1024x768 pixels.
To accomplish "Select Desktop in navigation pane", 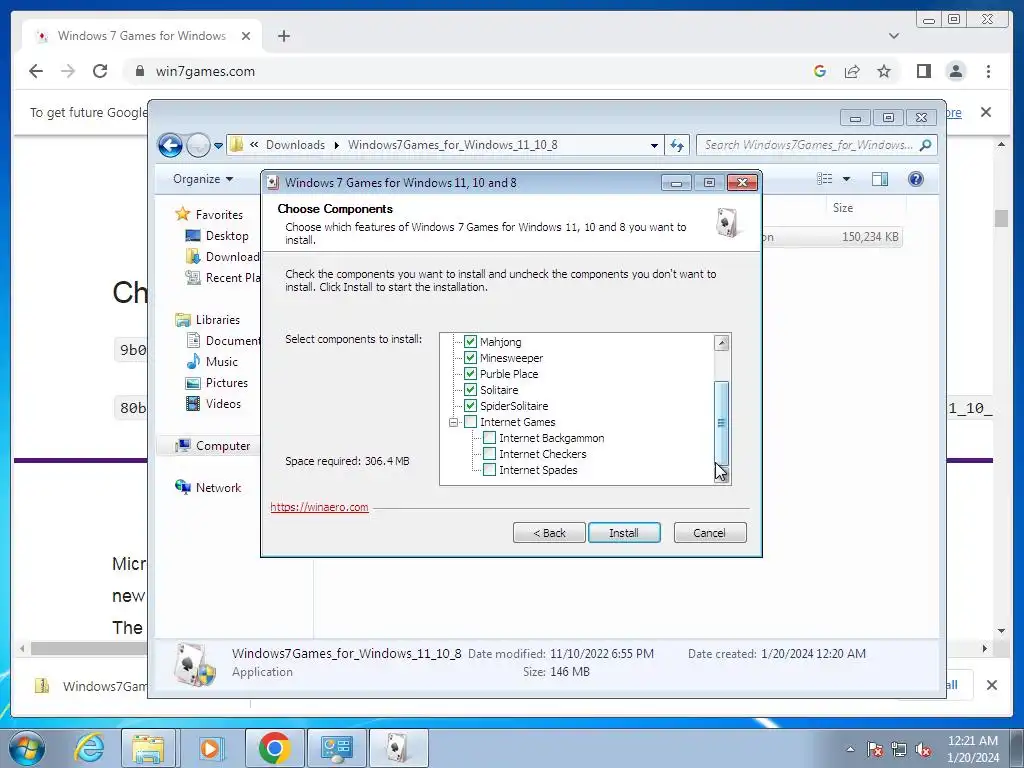I will tap(227, 236).
